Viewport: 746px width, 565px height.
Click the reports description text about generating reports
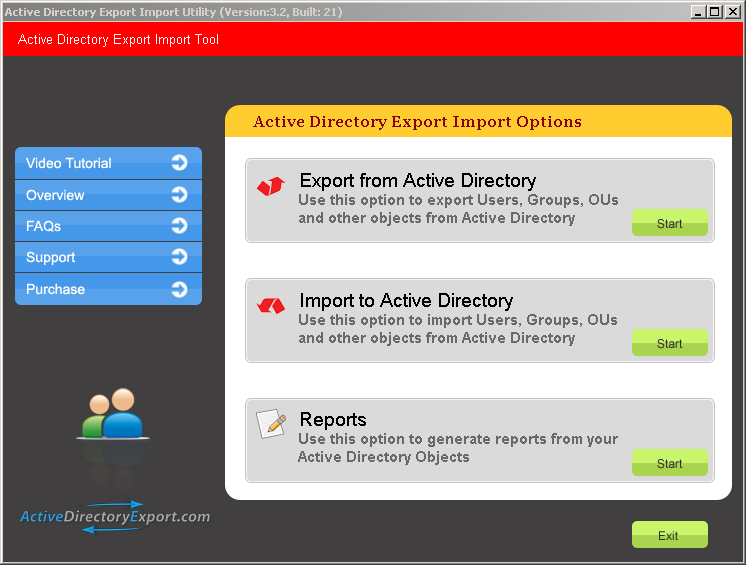click(x=458, y=448)
